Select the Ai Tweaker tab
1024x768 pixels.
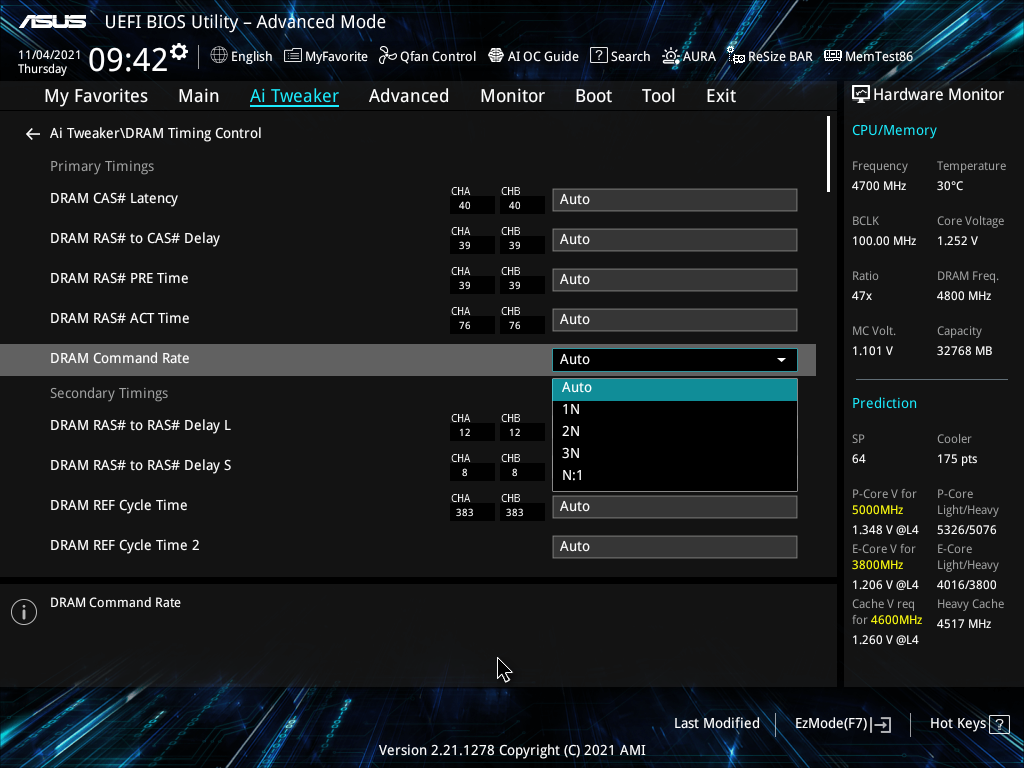294,96
